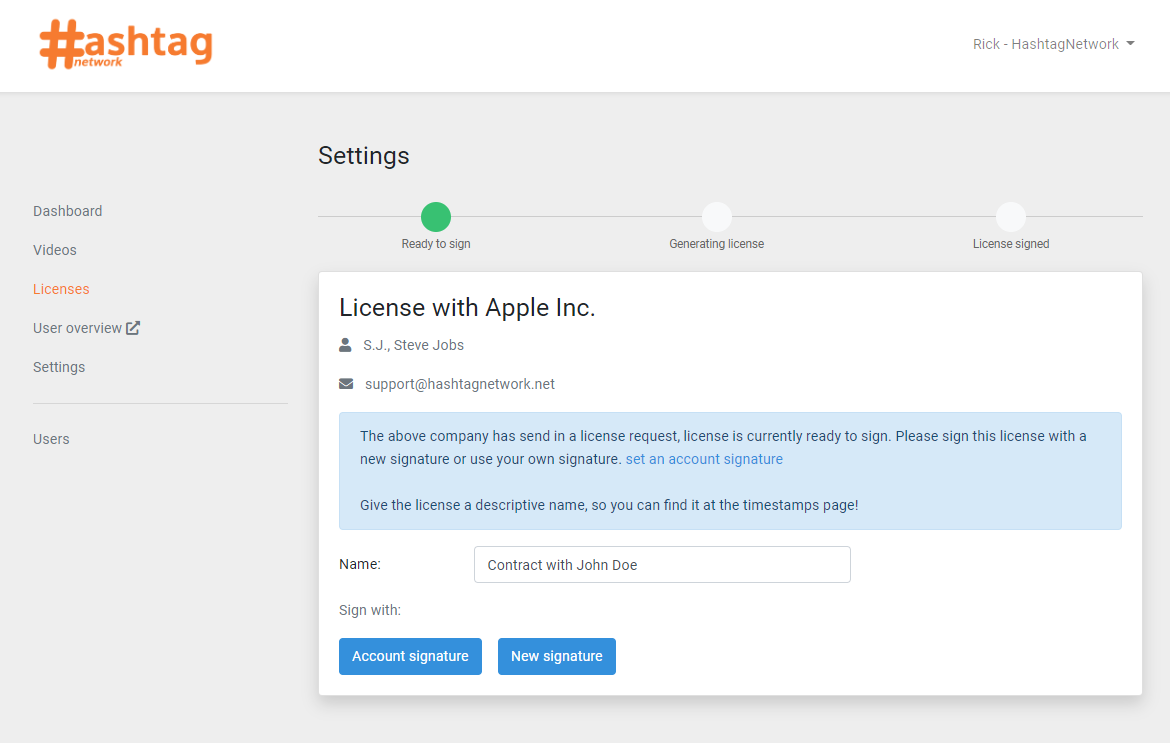Choose the New signature button

557,656
